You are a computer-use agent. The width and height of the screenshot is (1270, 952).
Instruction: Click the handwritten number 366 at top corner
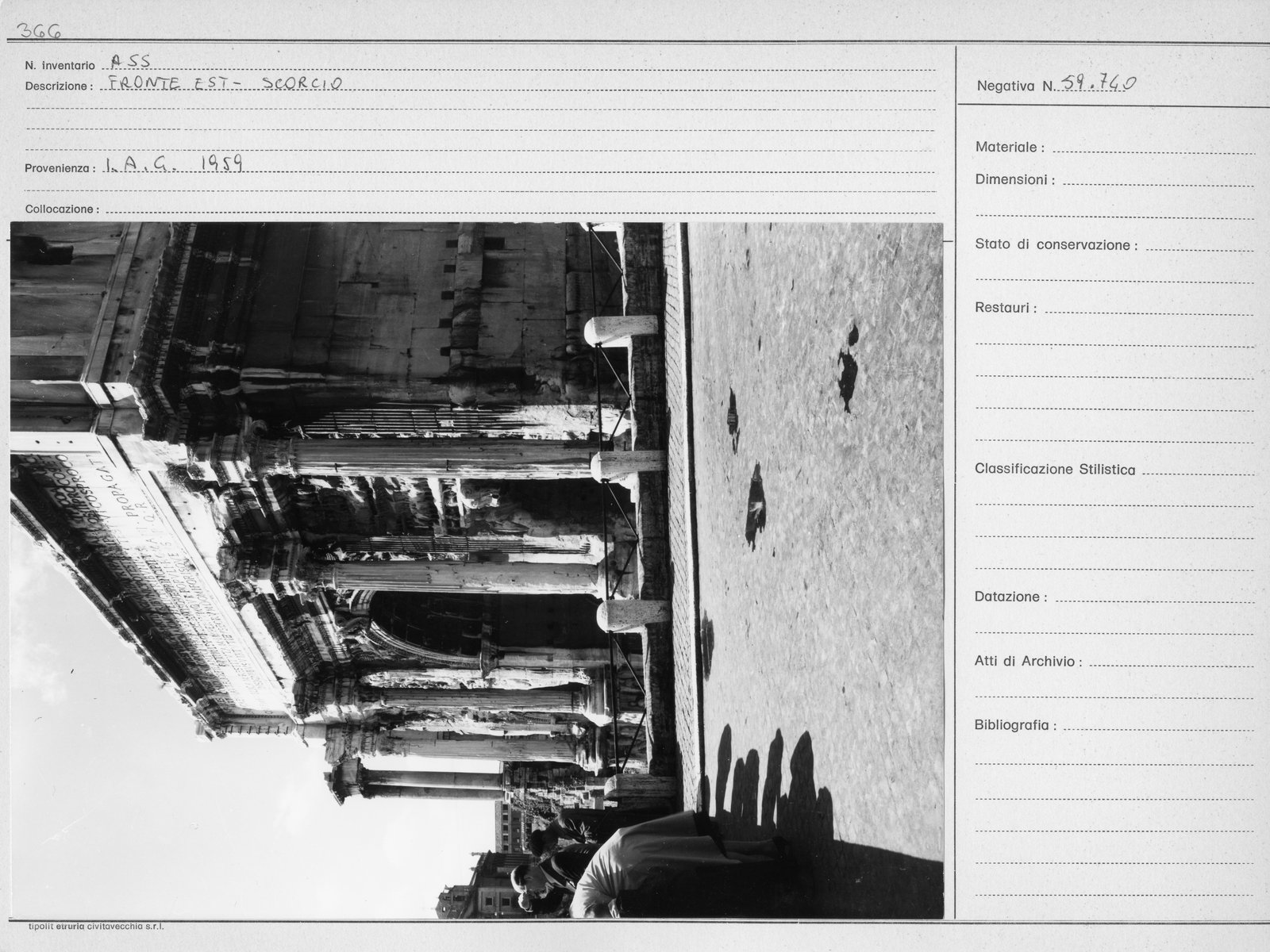[40, 30]
